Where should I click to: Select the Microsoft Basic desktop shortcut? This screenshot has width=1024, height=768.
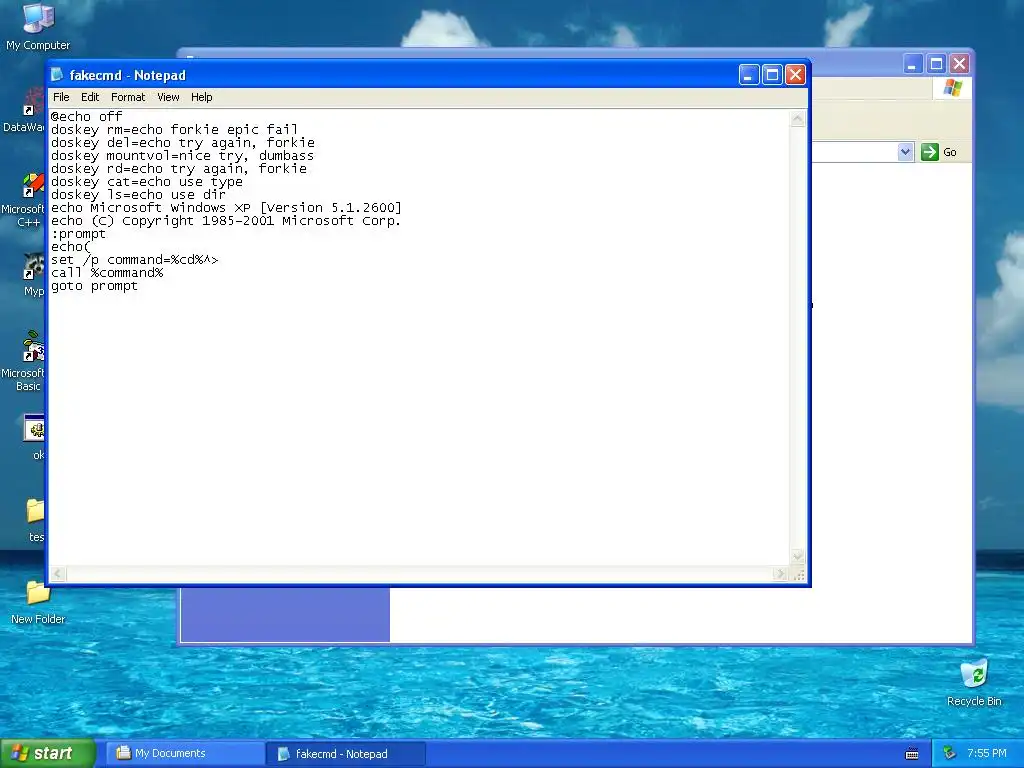pos(24,362)
